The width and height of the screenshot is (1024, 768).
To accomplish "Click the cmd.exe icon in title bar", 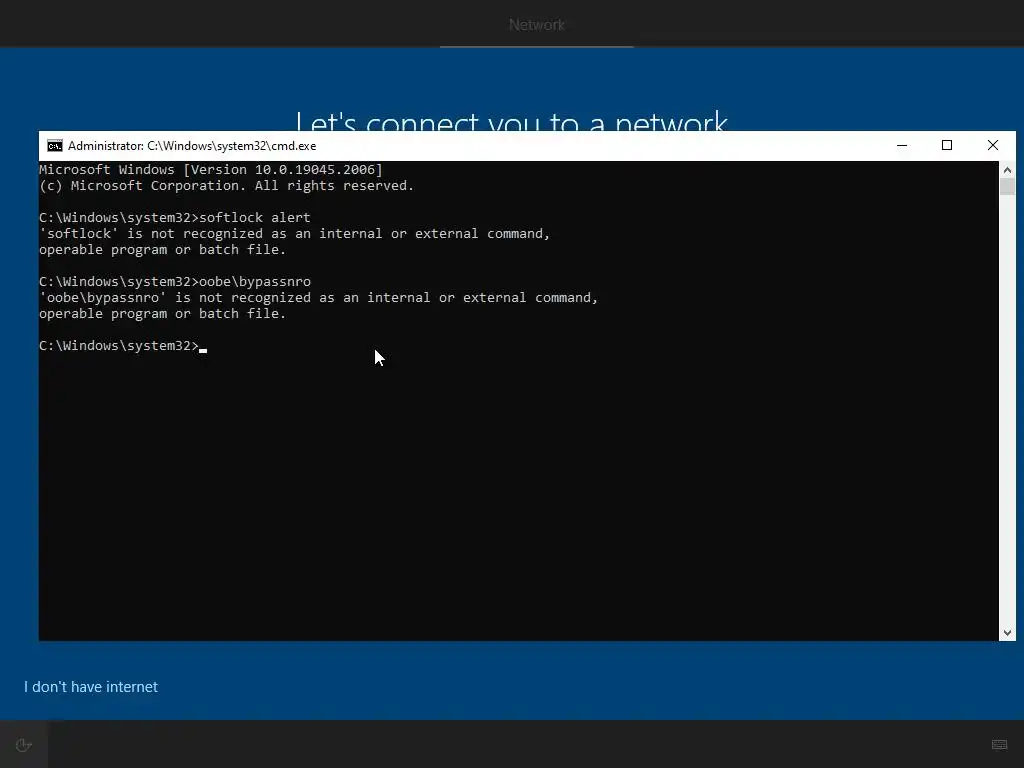I will [55, 146].
